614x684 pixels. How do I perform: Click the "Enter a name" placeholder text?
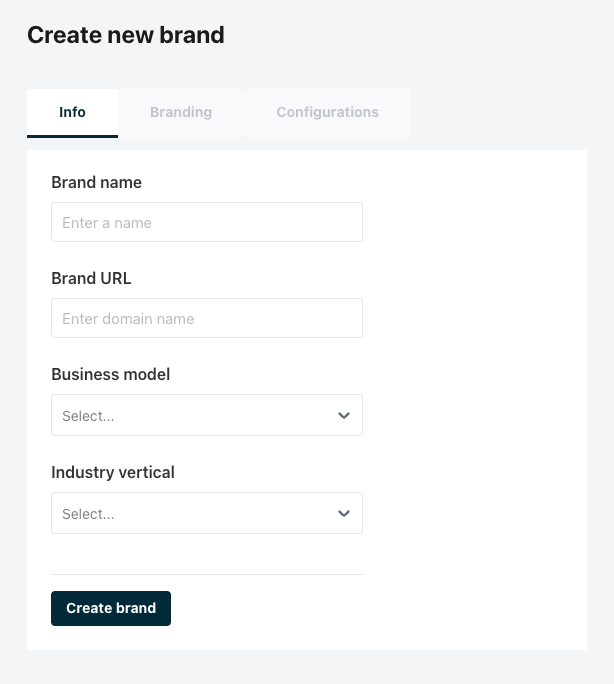tap(107, 223)
